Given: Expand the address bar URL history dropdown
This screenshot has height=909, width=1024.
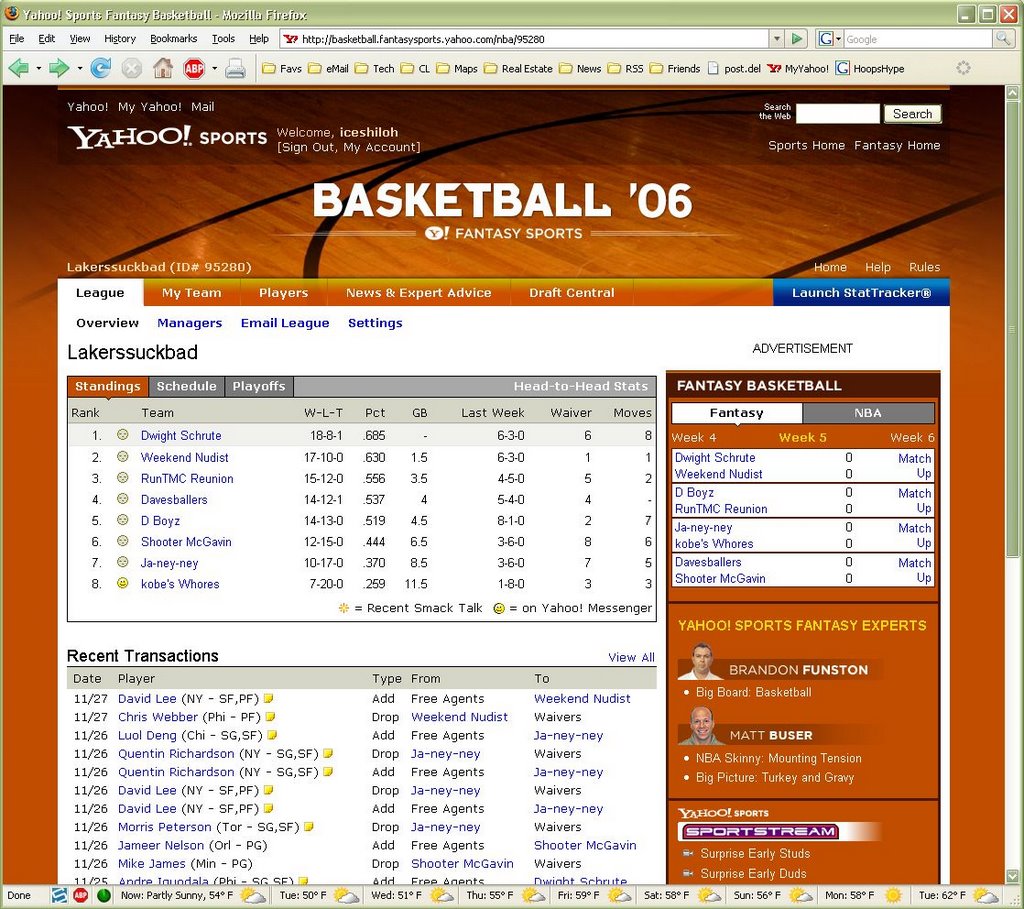Looking at the screenshot, I should click(x=776, y=39).
